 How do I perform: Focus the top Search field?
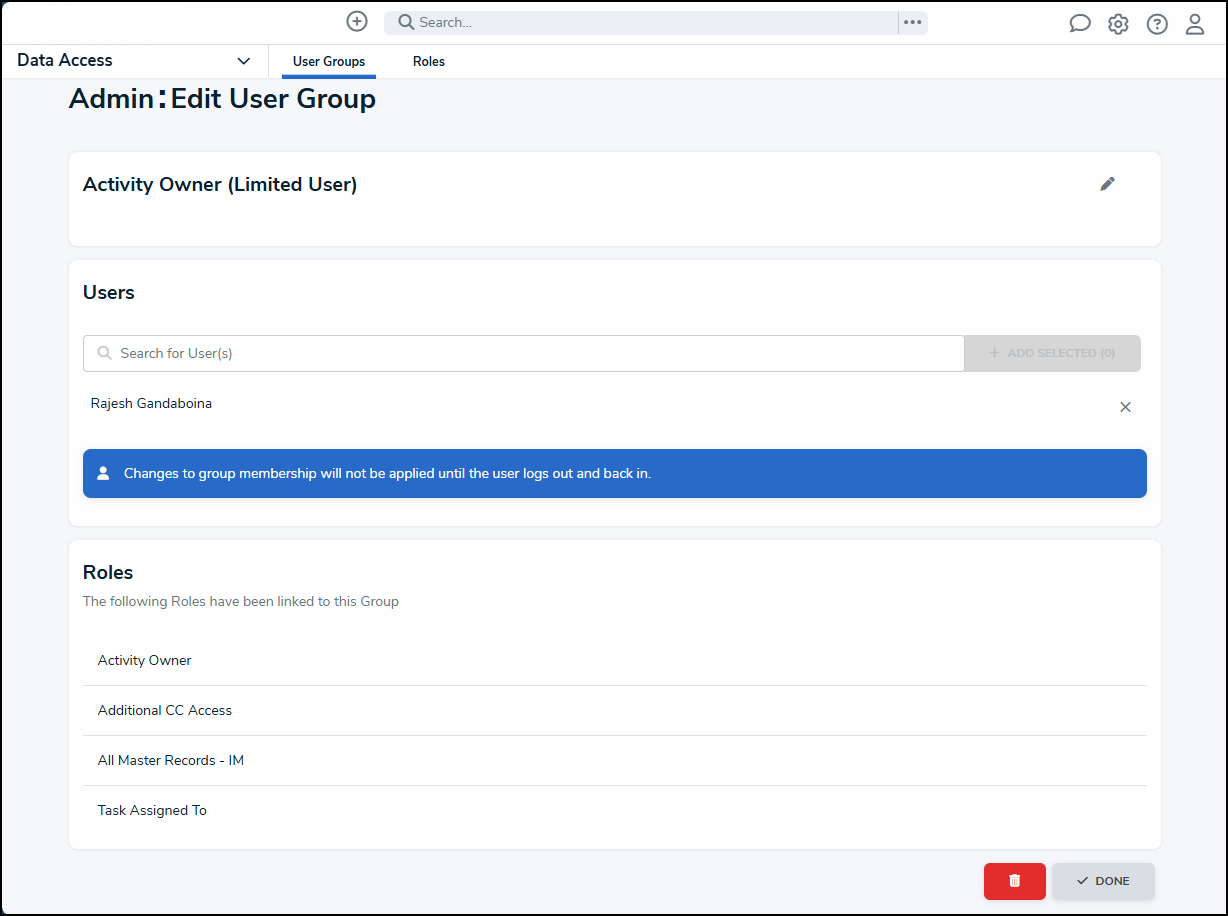coord(641,22)
